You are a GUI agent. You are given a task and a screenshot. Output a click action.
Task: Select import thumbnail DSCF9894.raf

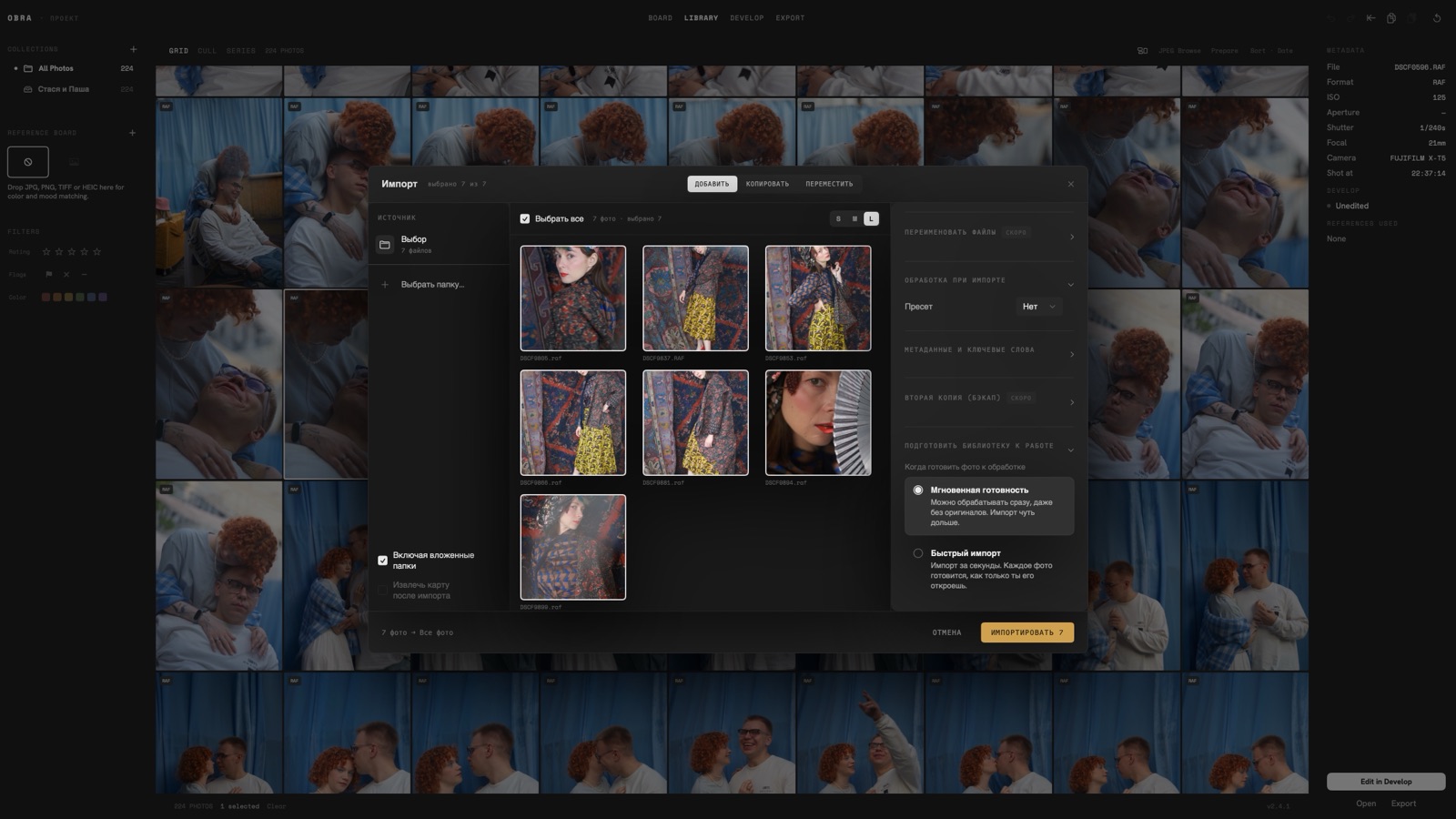[818, 422]
